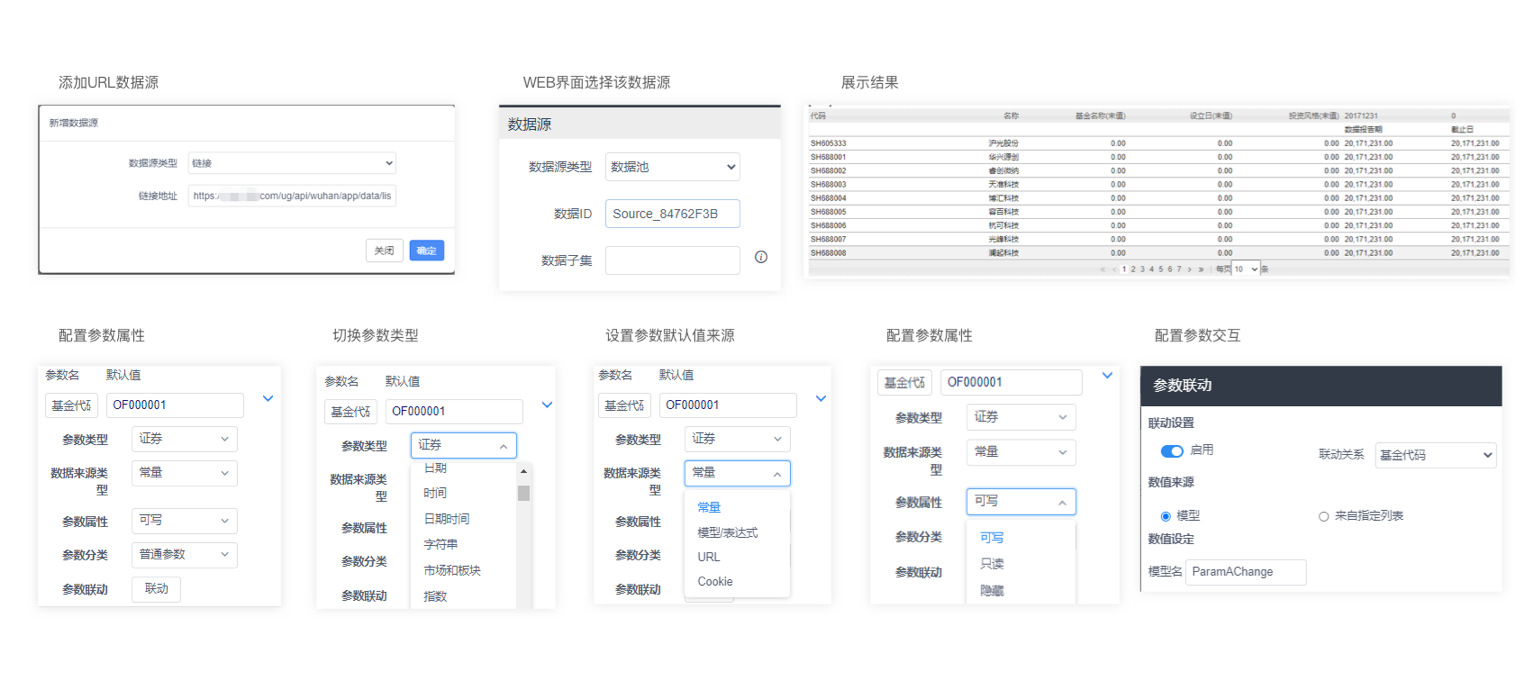This screenshot has height=692, width=1516.
Task: Pick 只读 from 参数属性 options
Action: (991, 564)
